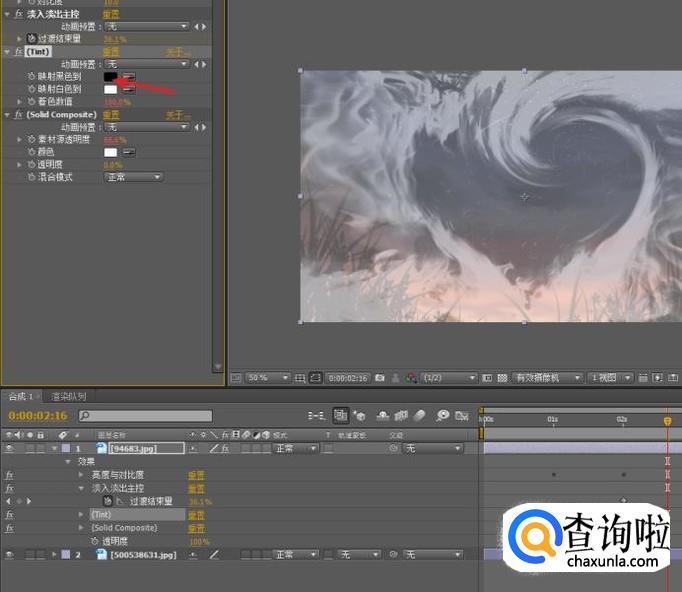Click the stopwatch for 素材源透明度

pos(30,140)
